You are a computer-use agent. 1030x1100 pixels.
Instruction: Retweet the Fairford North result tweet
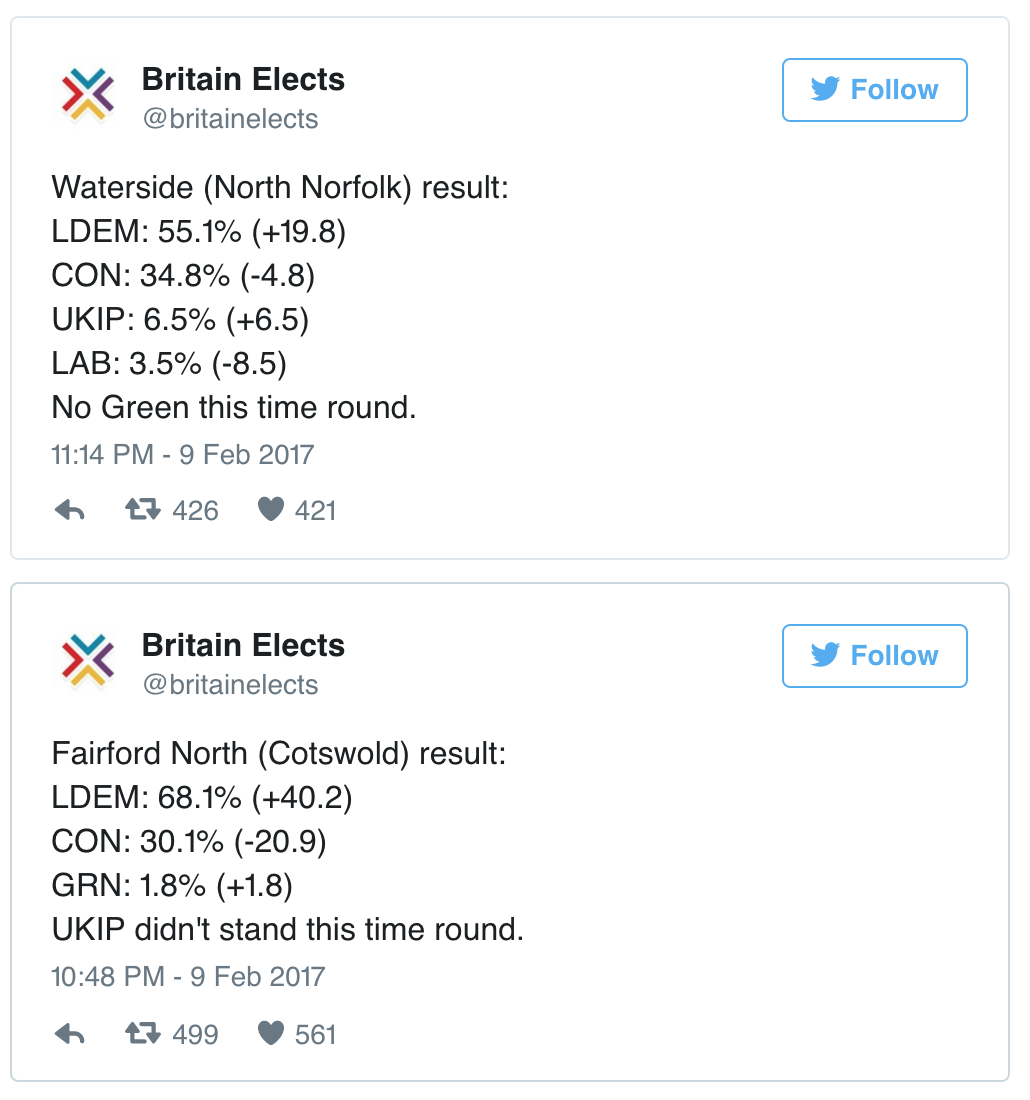tap(142, 1034)
